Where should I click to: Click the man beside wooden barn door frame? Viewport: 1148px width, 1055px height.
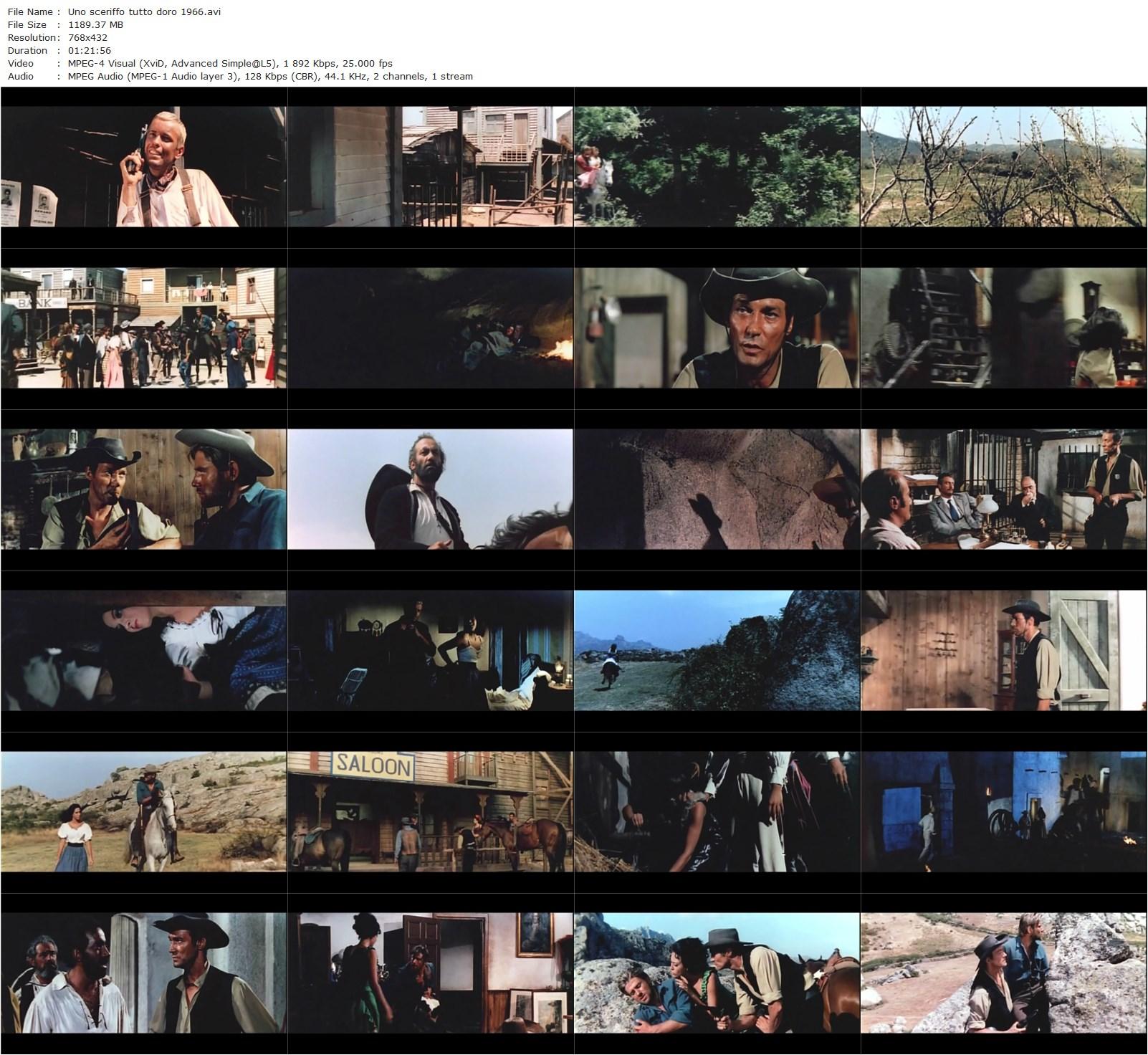click(1003, 650)
